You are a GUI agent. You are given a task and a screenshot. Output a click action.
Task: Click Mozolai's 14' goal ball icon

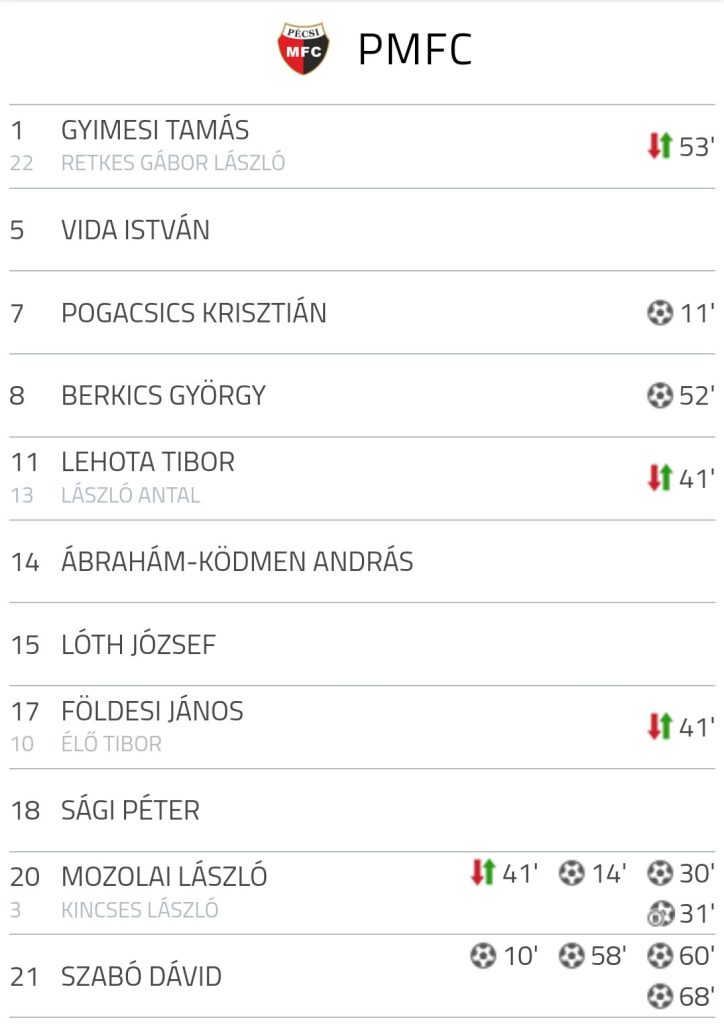(571, 874)
